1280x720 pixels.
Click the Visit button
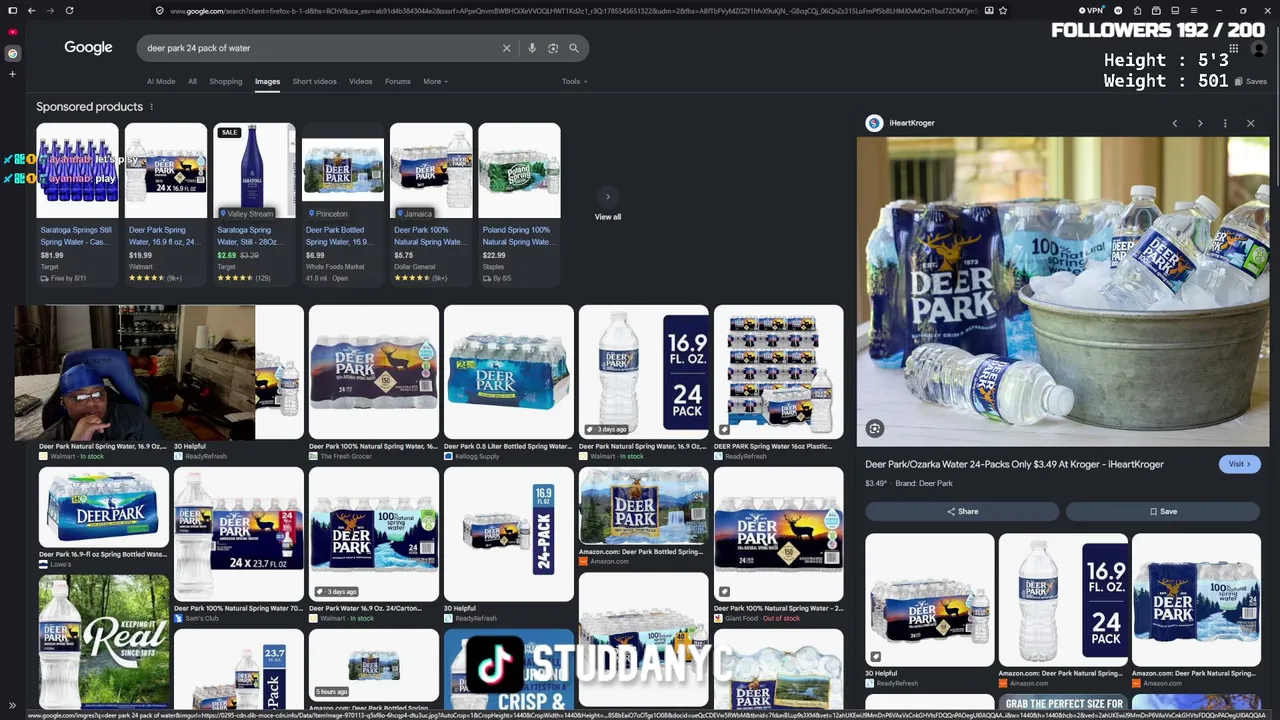tap(1239, 464)
